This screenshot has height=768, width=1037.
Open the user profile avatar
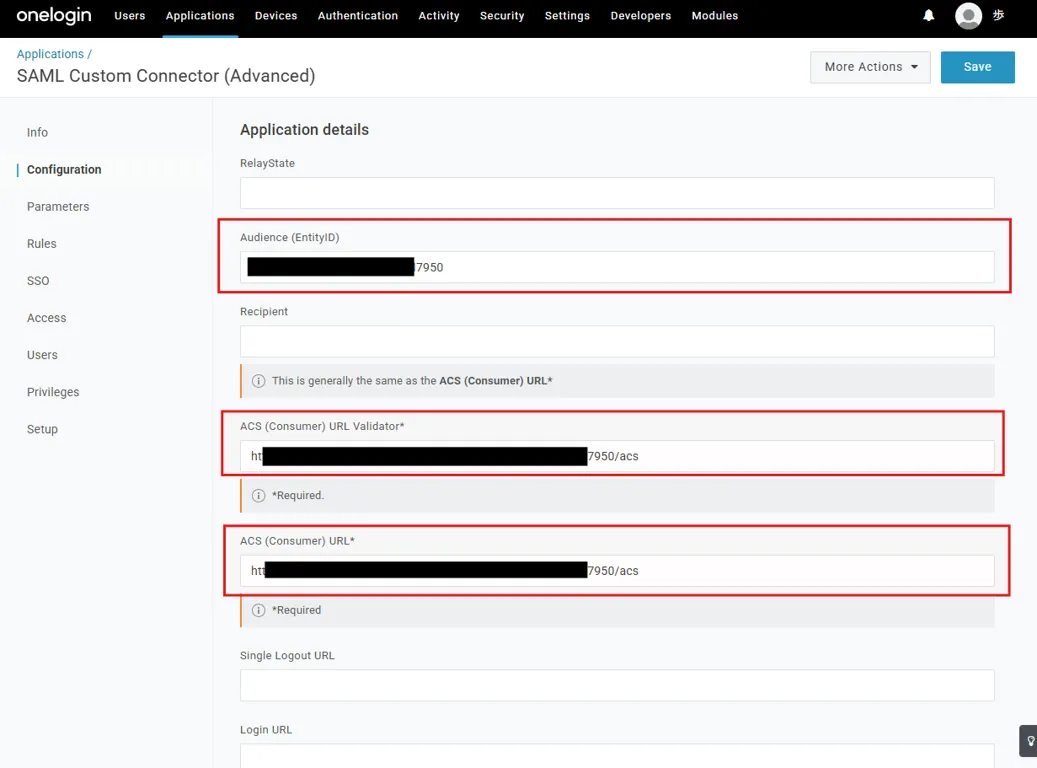point(968,16)
